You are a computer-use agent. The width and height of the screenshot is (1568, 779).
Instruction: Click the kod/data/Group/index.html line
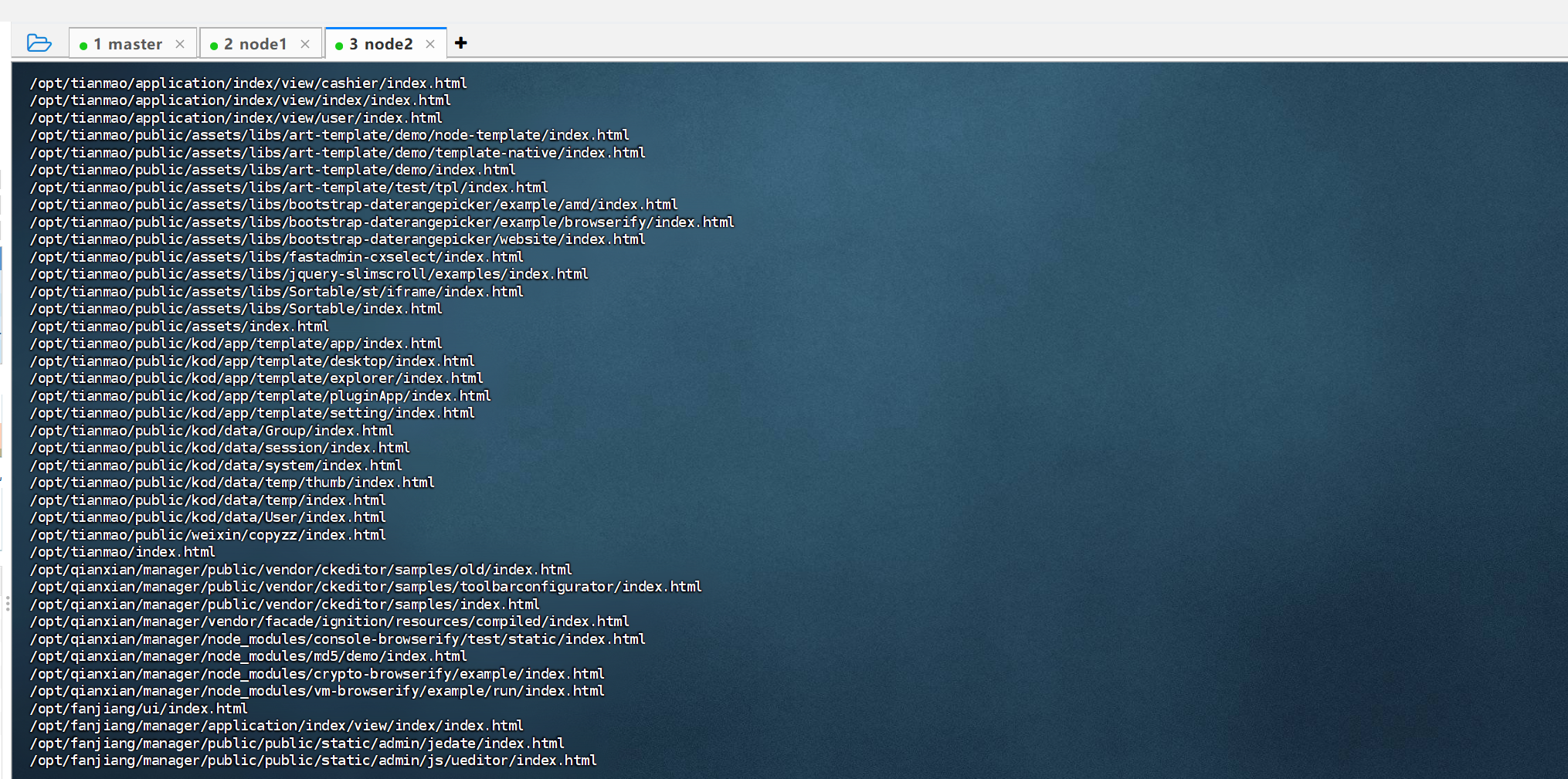[212, 431]
